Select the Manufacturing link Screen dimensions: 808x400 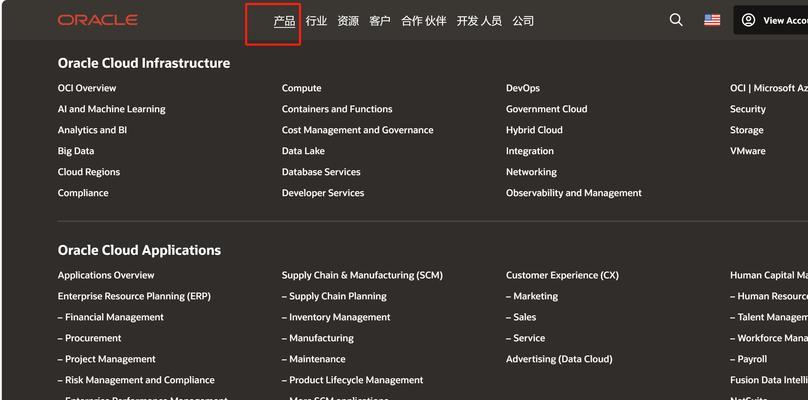318,338
